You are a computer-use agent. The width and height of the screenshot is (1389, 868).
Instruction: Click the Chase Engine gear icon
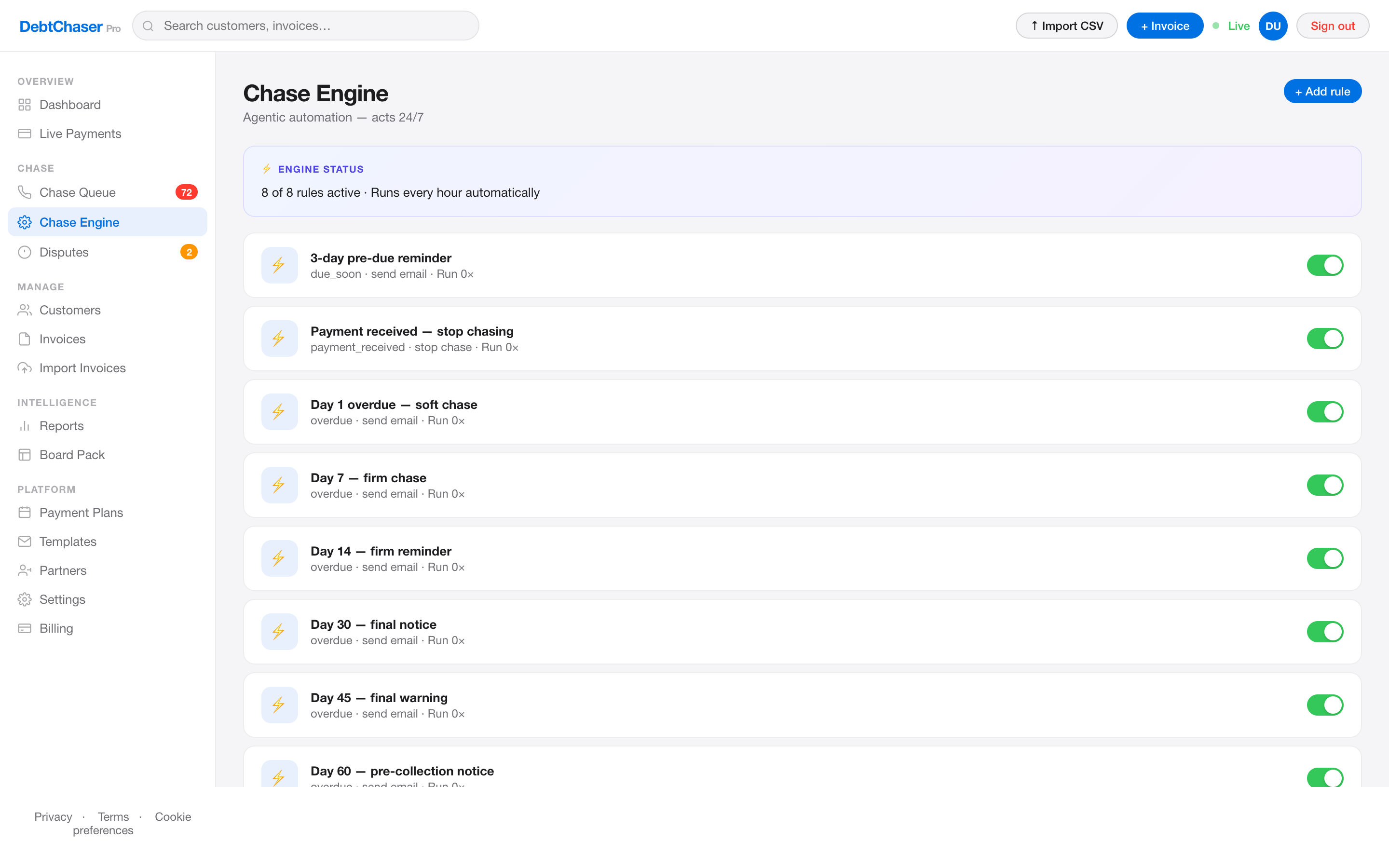point(24,222)
